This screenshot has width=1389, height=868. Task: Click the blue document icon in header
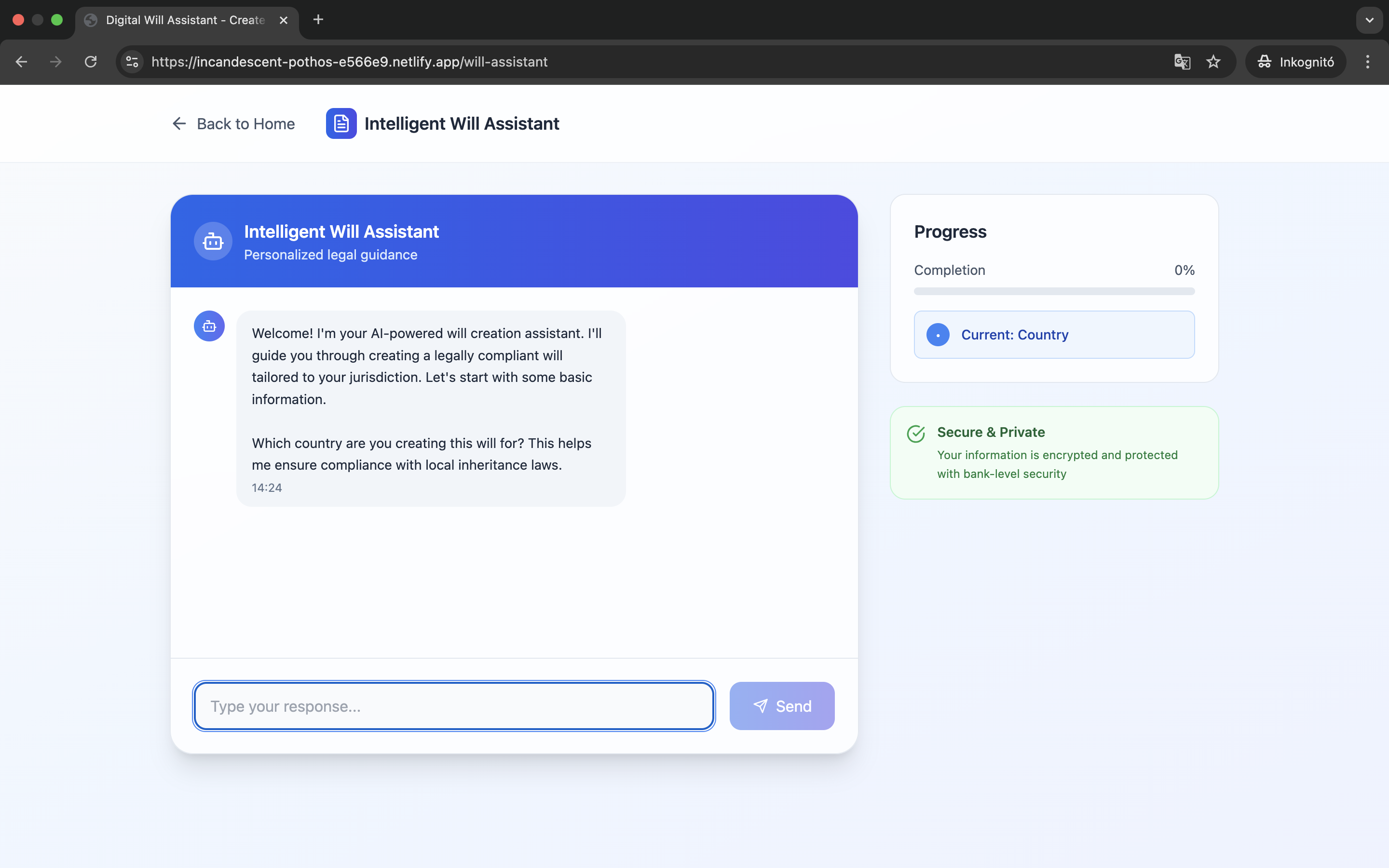click(341, 123)
